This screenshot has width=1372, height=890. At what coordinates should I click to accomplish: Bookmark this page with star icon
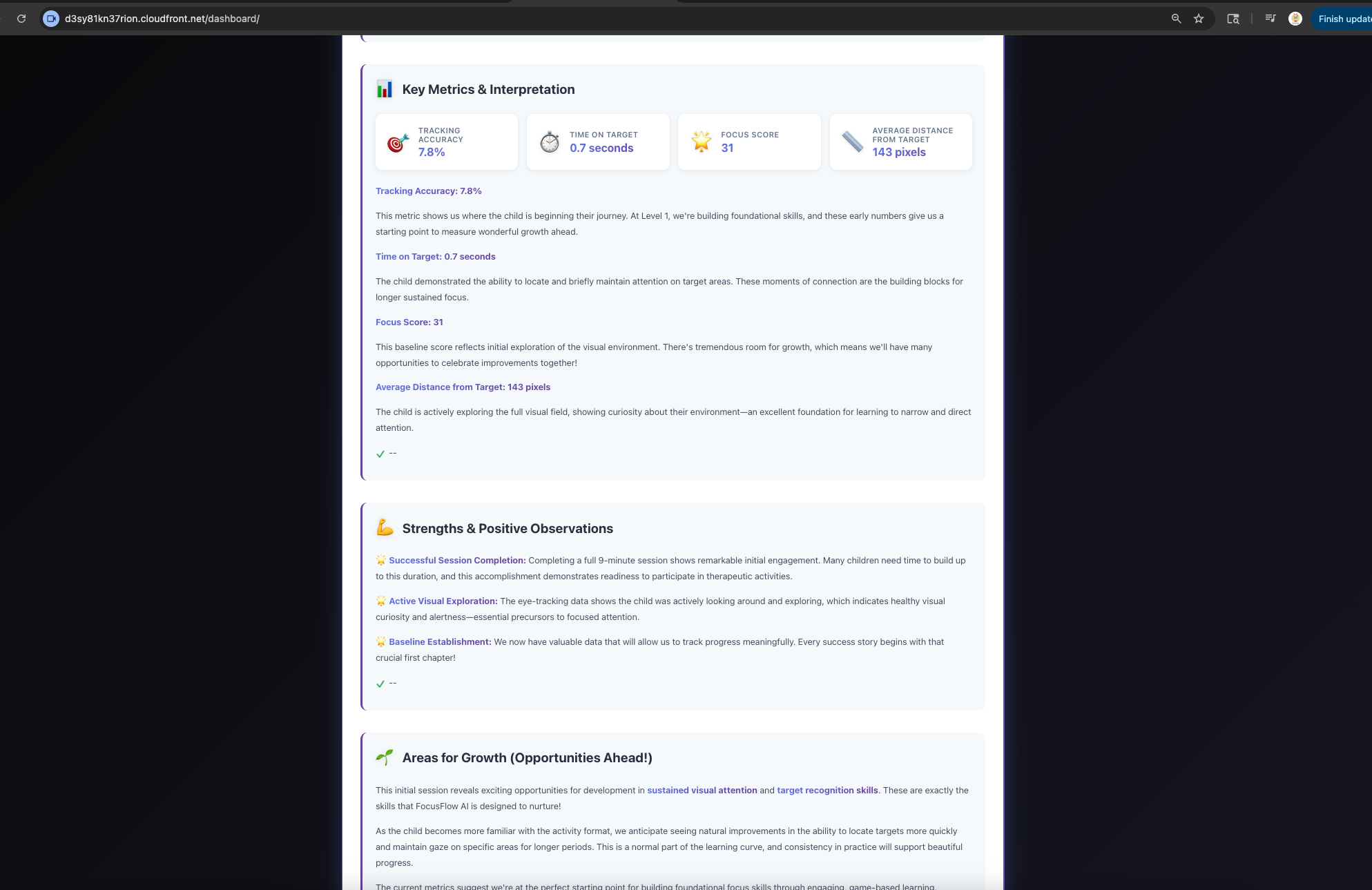[x=1199, y=19]
